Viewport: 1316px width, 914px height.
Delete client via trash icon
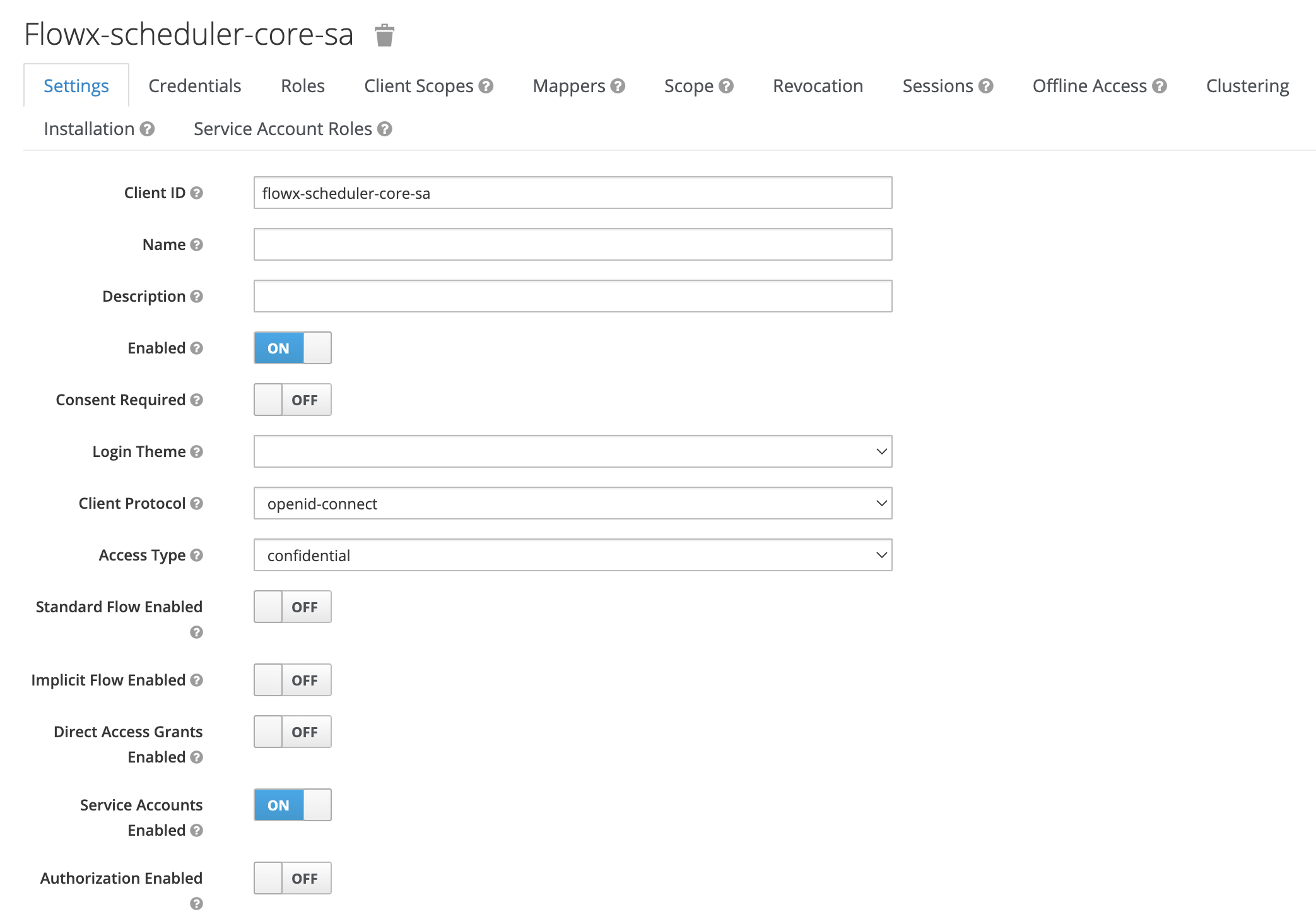click(384, 35)
